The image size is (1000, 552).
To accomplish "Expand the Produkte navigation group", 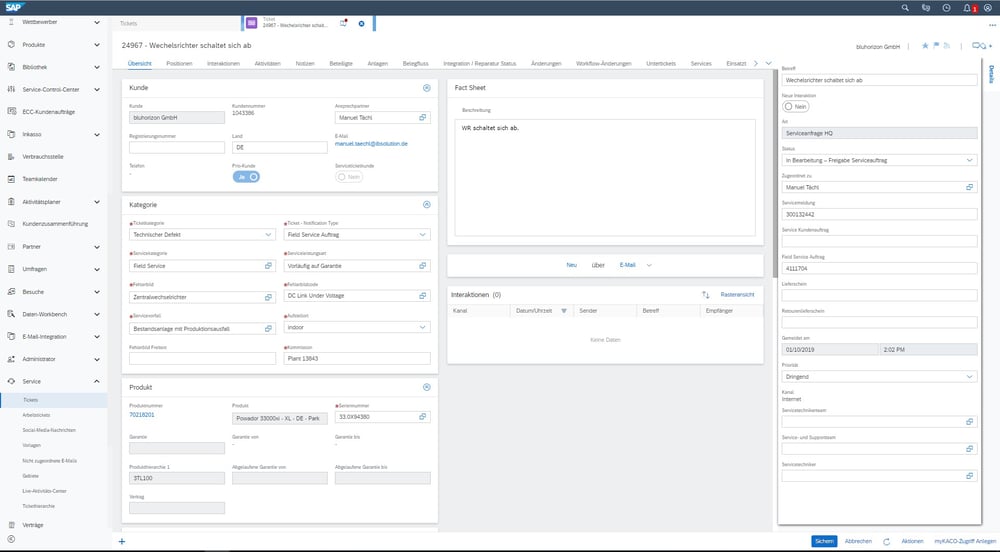I will click(96, 45).
